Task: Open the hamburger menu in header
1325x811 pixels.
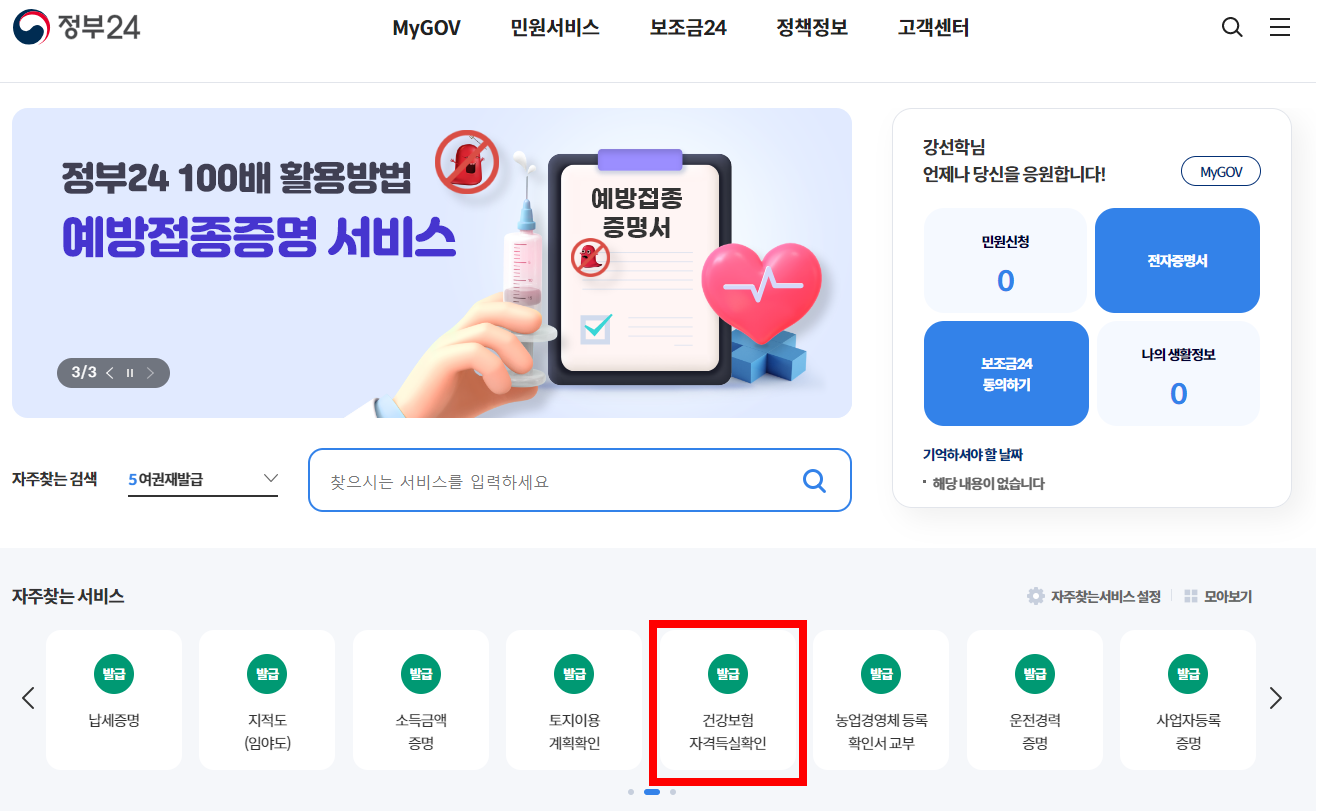Action: pos(1280,27)
